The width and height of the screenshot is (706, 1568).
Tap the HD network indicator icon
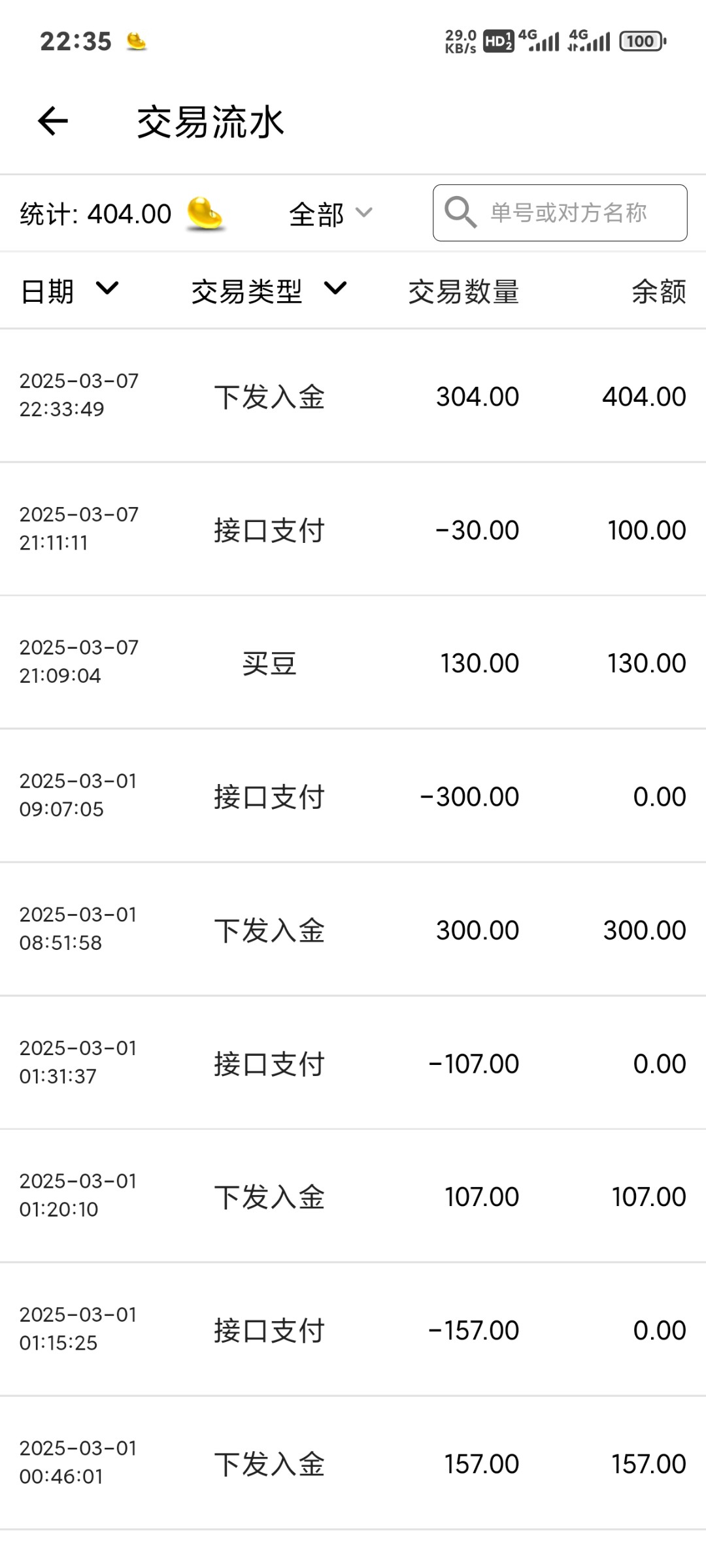[498, 42]
